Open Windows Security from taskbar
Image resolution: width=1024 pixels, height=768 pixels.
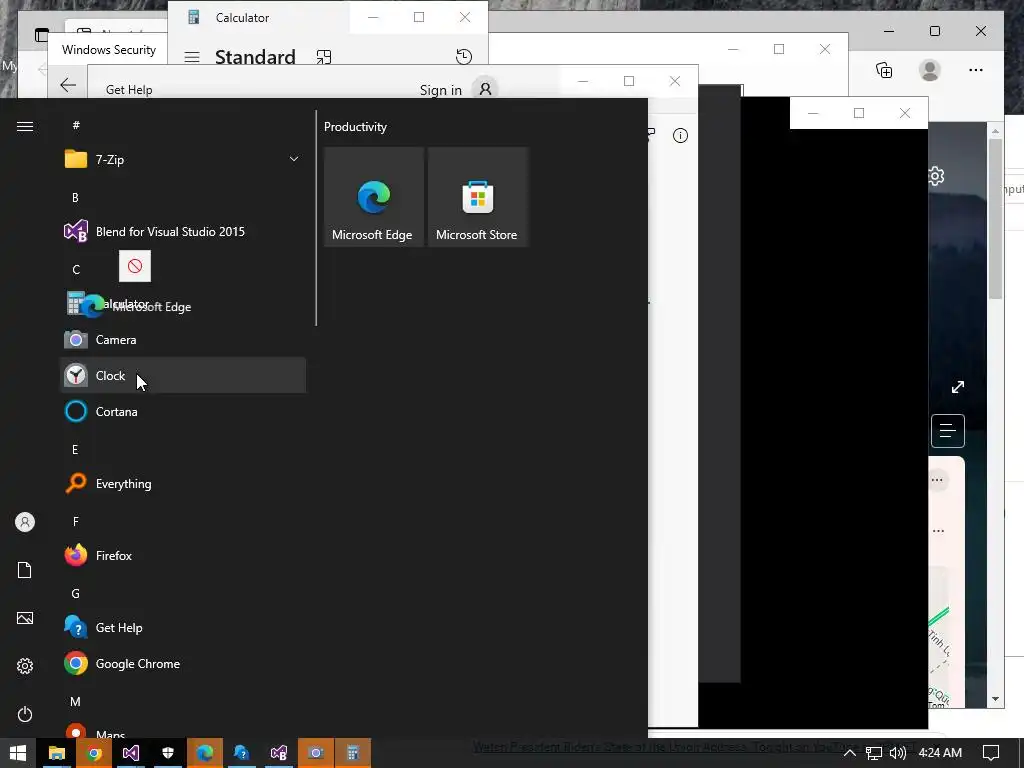click(168, 753)
